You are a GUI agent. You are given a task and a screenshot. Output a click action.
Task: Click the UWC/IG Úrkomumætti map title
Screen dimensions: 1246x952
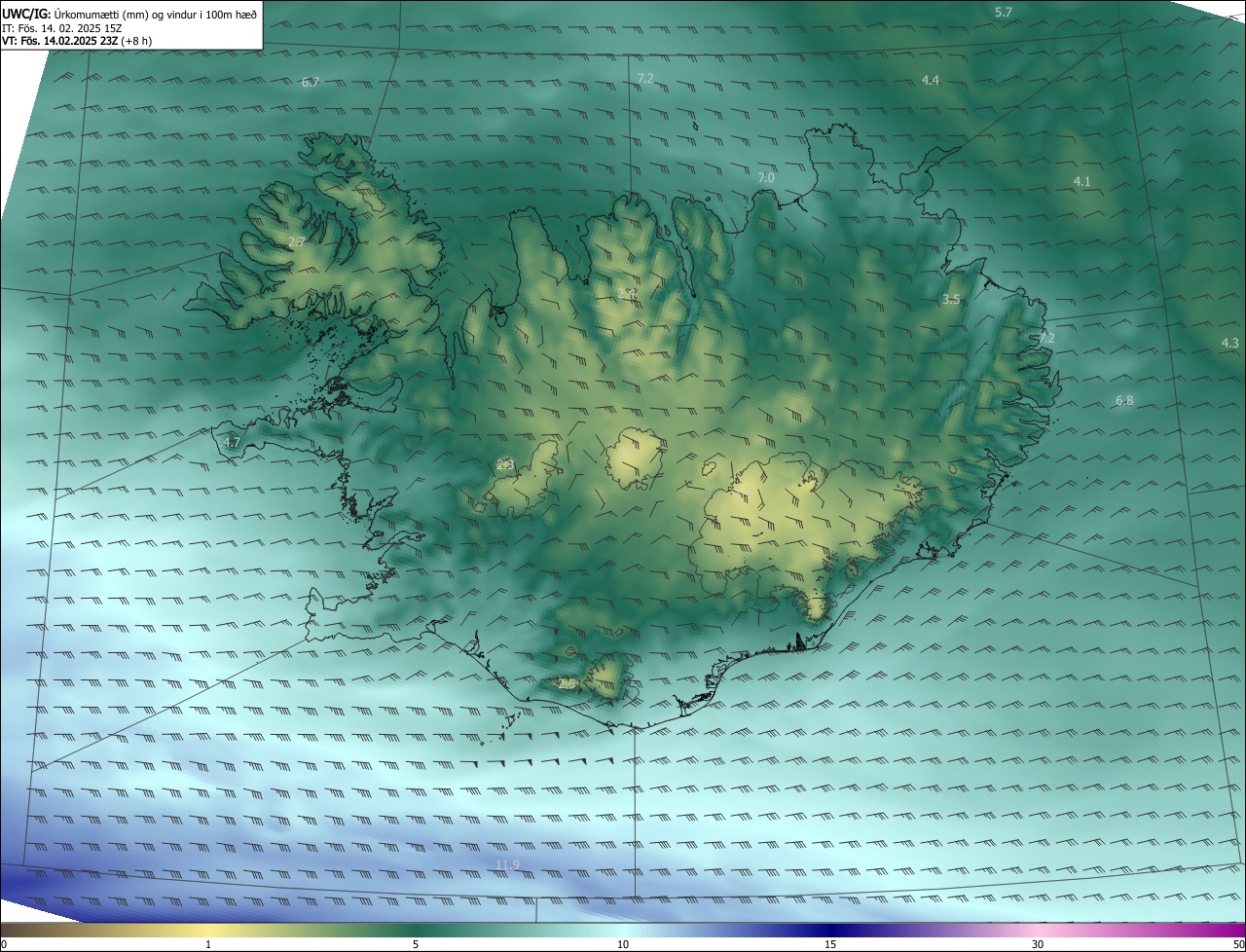tap(129, 13)
